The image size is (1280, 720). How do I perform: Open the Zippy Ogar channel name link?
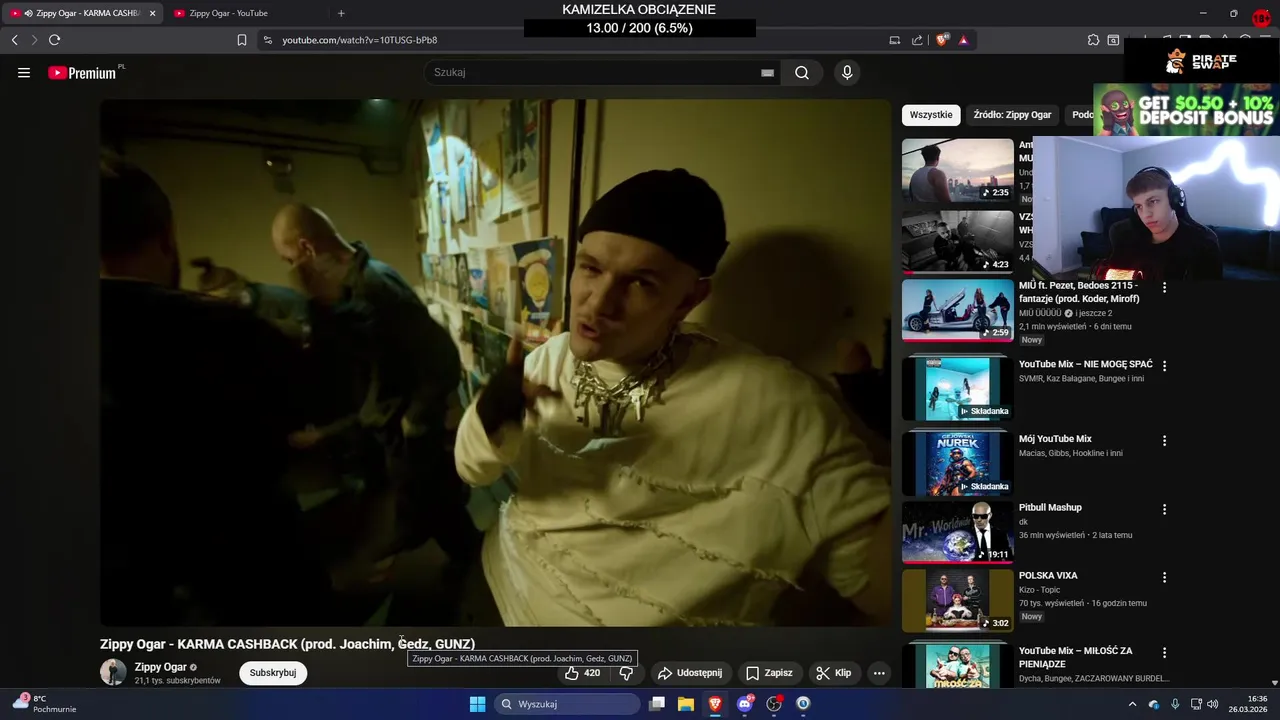point(161,667)
